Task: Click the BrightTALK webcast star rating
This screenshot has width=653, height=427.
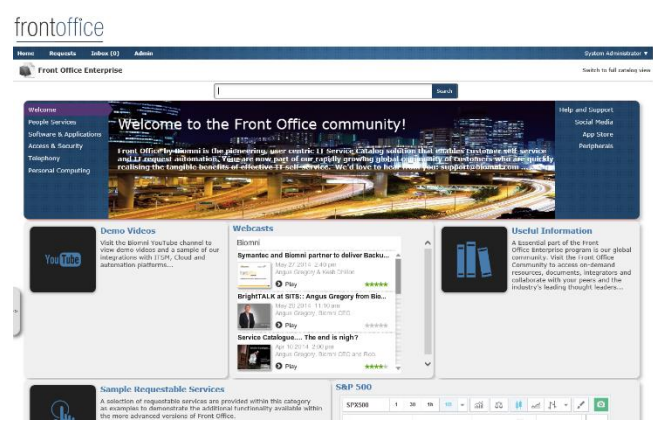Action: (376, 325)
